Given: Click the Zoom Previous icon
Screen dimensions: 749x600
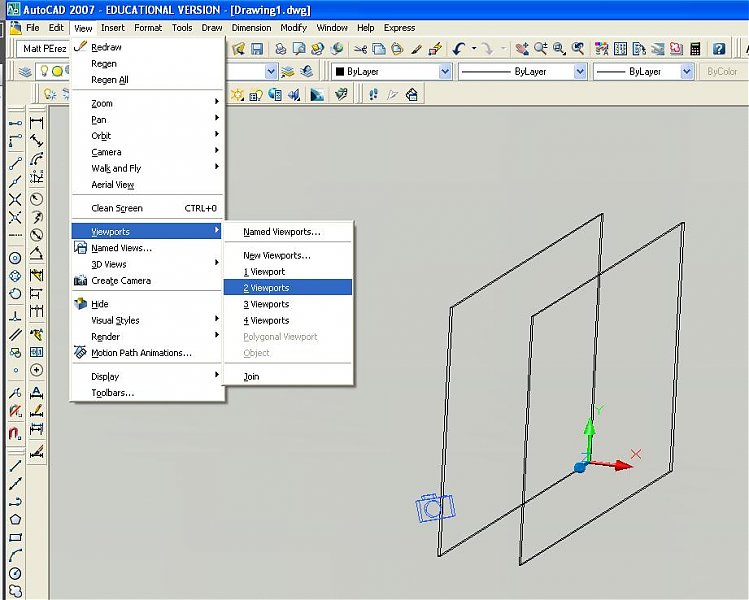Looking at the screenshot, I should point(578,49).
